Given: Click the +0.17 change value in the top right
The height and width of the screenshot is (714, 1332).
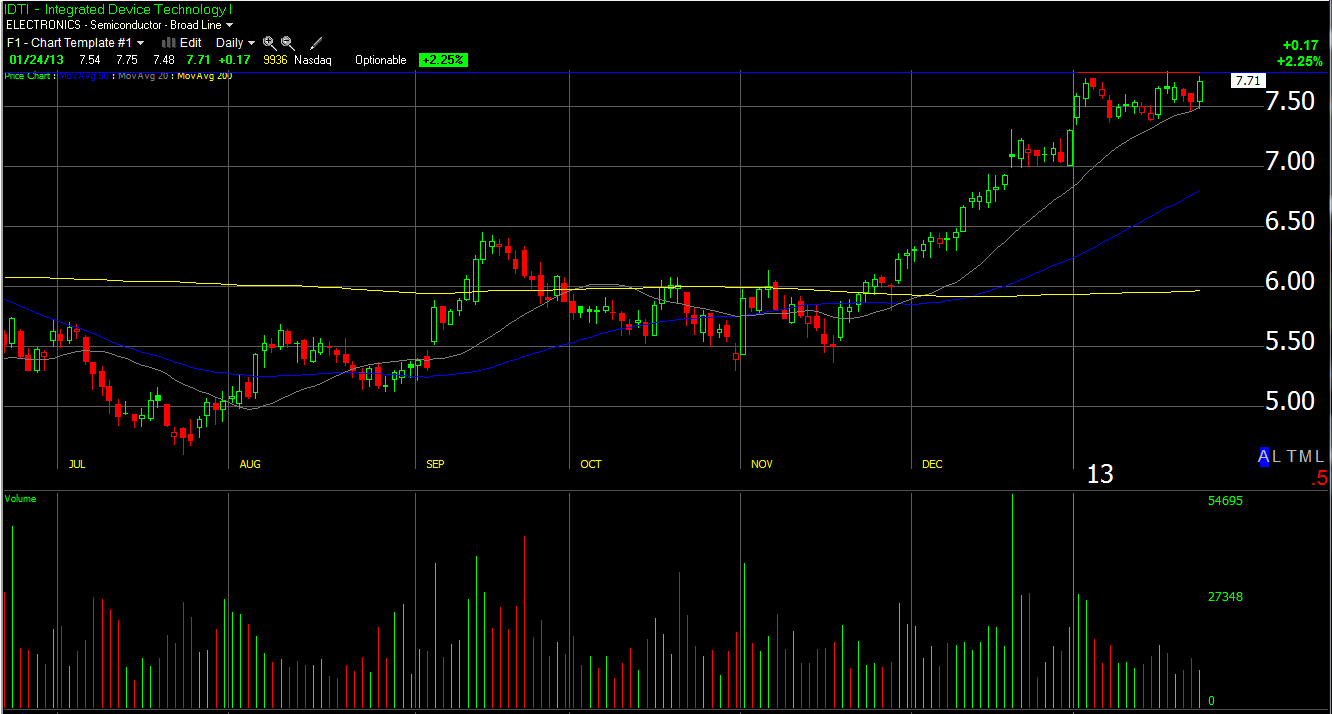Looking at the screenshot, I should 1300,45.
